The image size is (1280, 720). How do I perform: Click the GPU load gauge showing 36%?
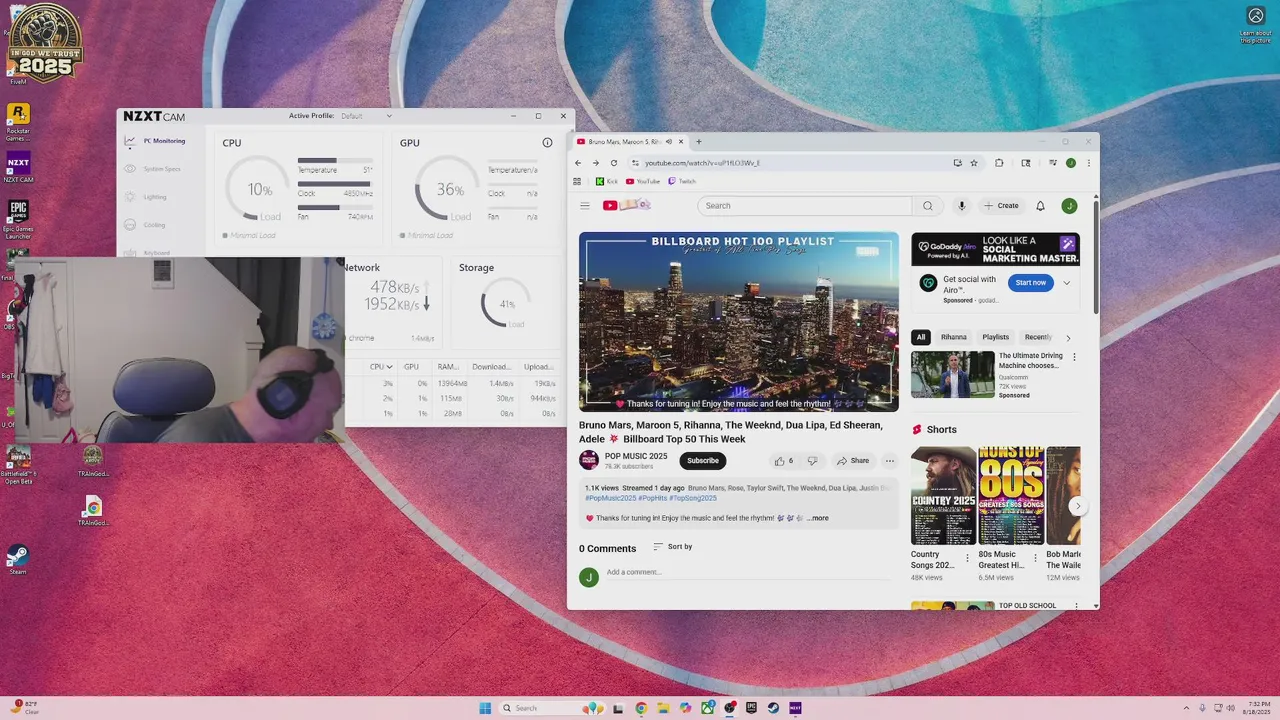pyautogui.click(x=448, y=189)
